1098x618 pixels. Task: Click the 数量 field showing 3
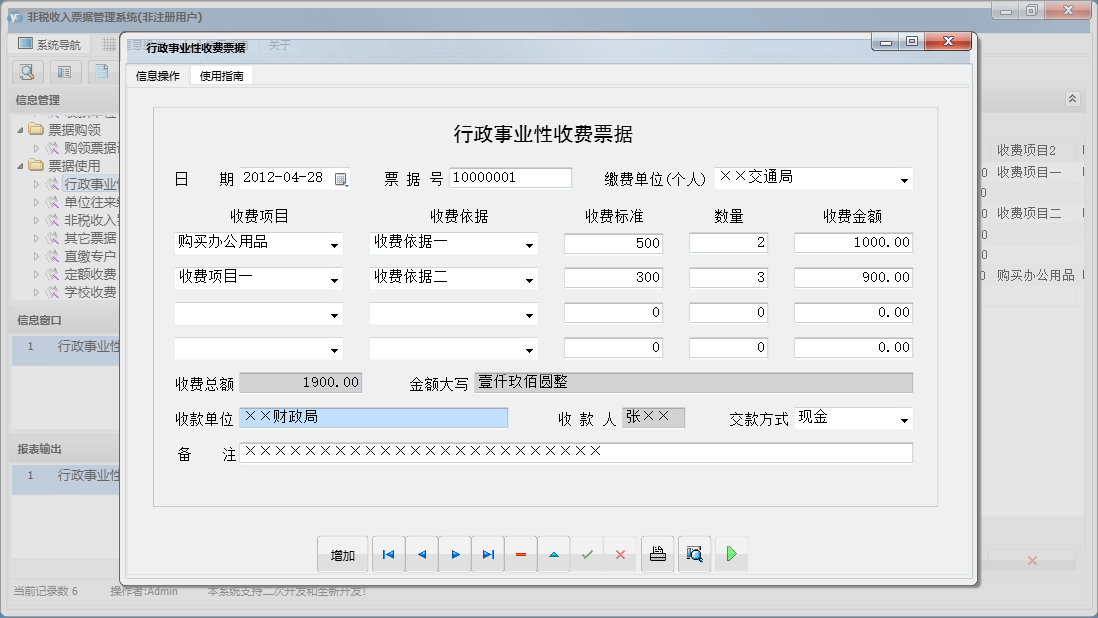tap(728, 278)
